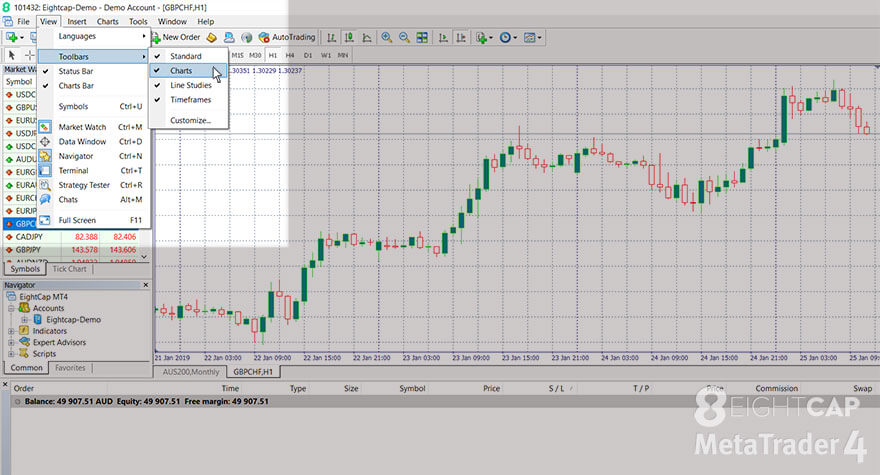Sort terminal by Commission column
880x475 pixels.
pos(776,388)
